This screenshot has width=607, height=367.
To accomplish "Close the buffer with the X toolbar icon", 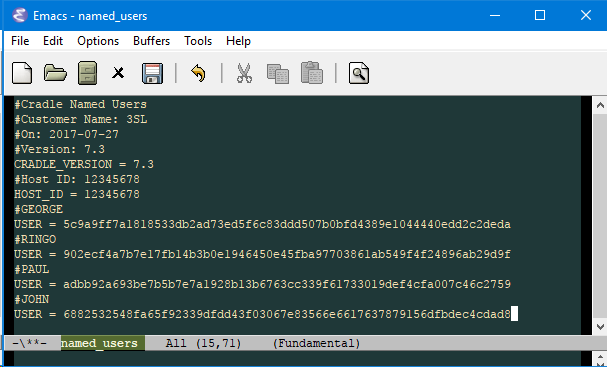I will pyautogui.click(x=118, y=73).
